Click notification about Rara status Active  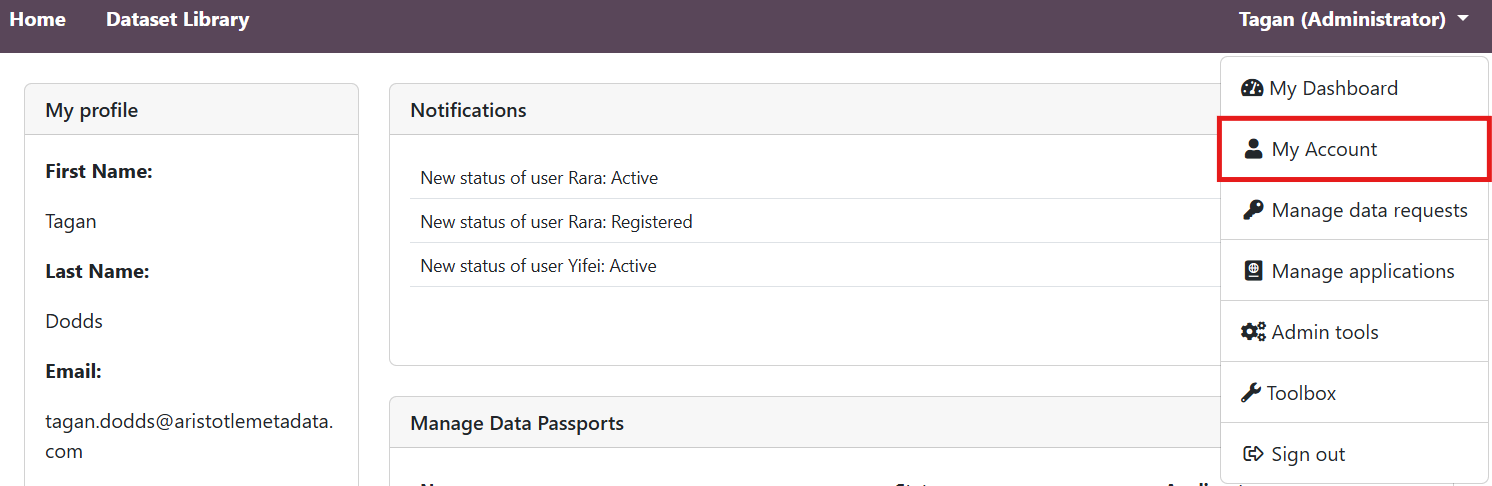click(539, 178)
